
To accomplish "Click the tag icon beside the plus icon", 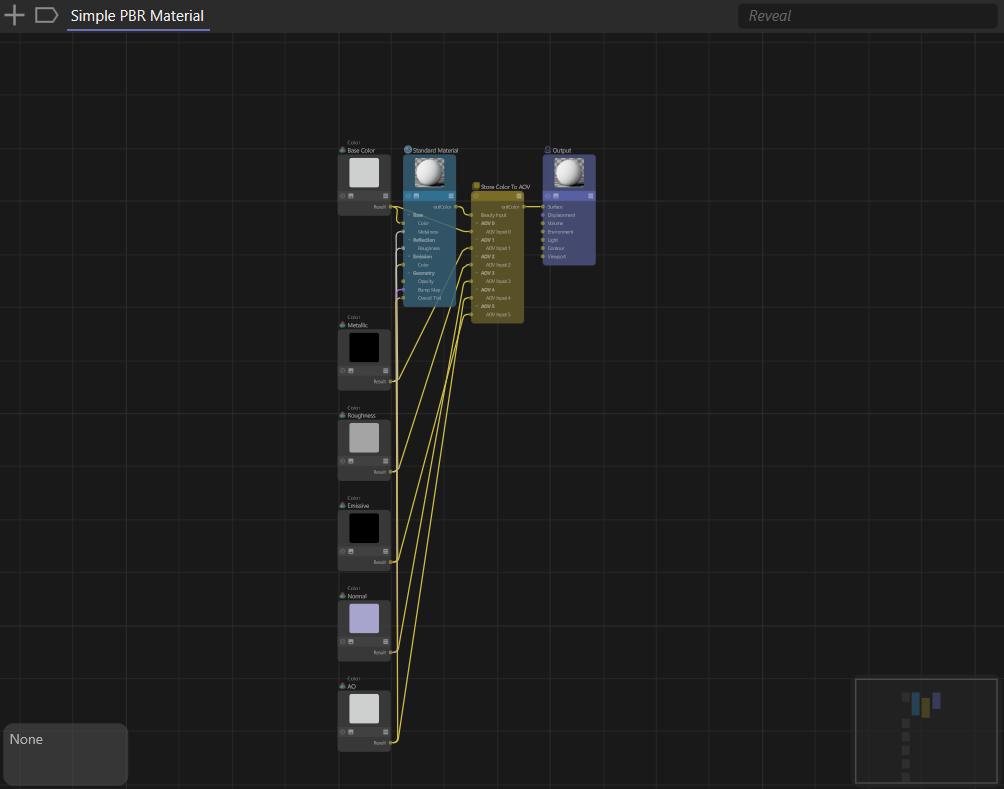I will click(46, 15).
